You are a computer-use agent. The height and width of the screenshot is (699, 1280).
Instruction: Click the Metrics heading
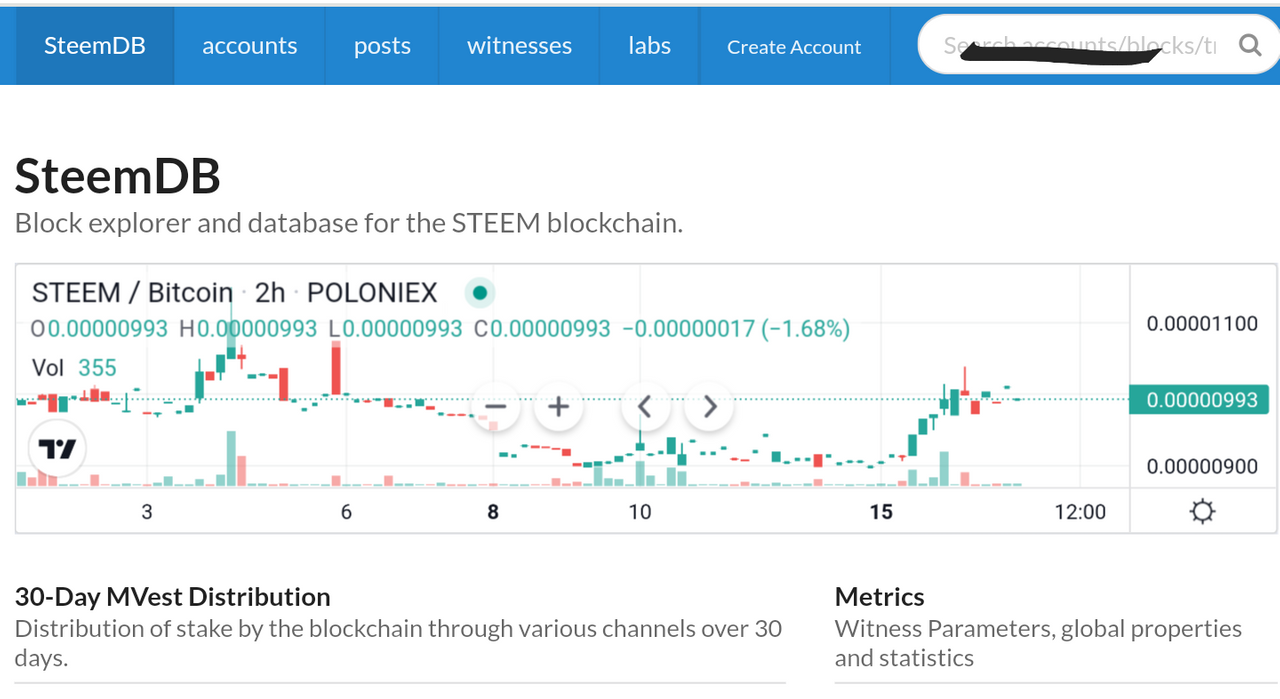point(880,597)
